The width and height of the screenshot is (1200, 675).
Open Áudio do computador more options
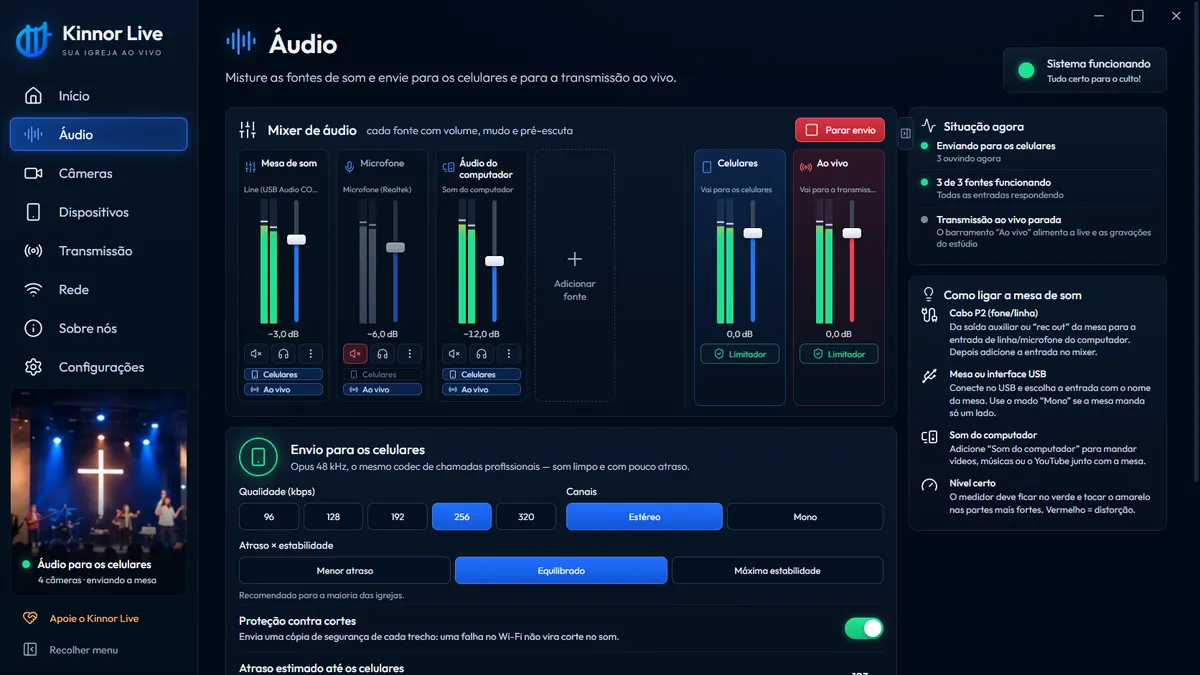click(509, 353)
